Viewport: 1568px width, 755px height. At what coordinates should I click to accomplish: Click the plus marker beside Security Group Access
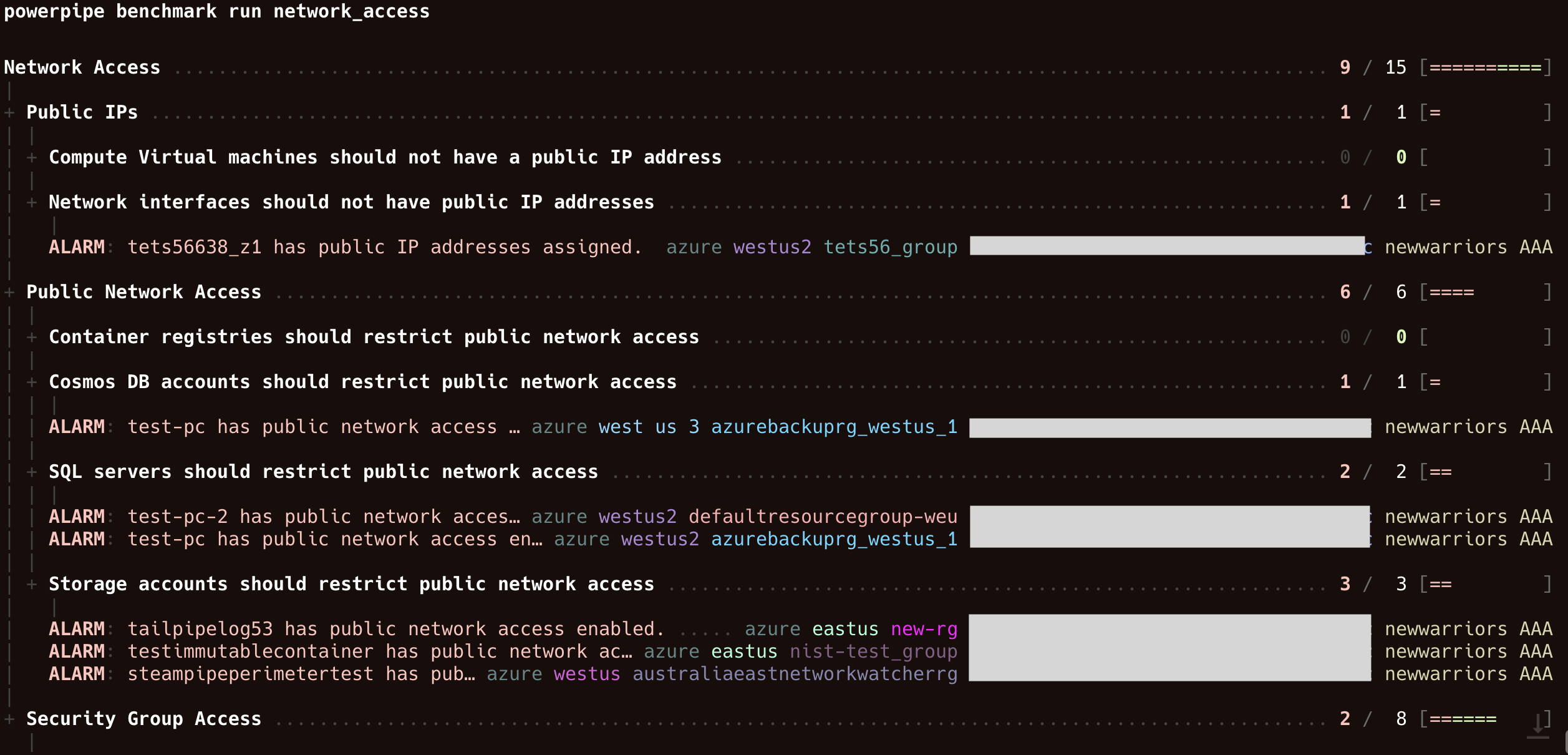(9, 719)
